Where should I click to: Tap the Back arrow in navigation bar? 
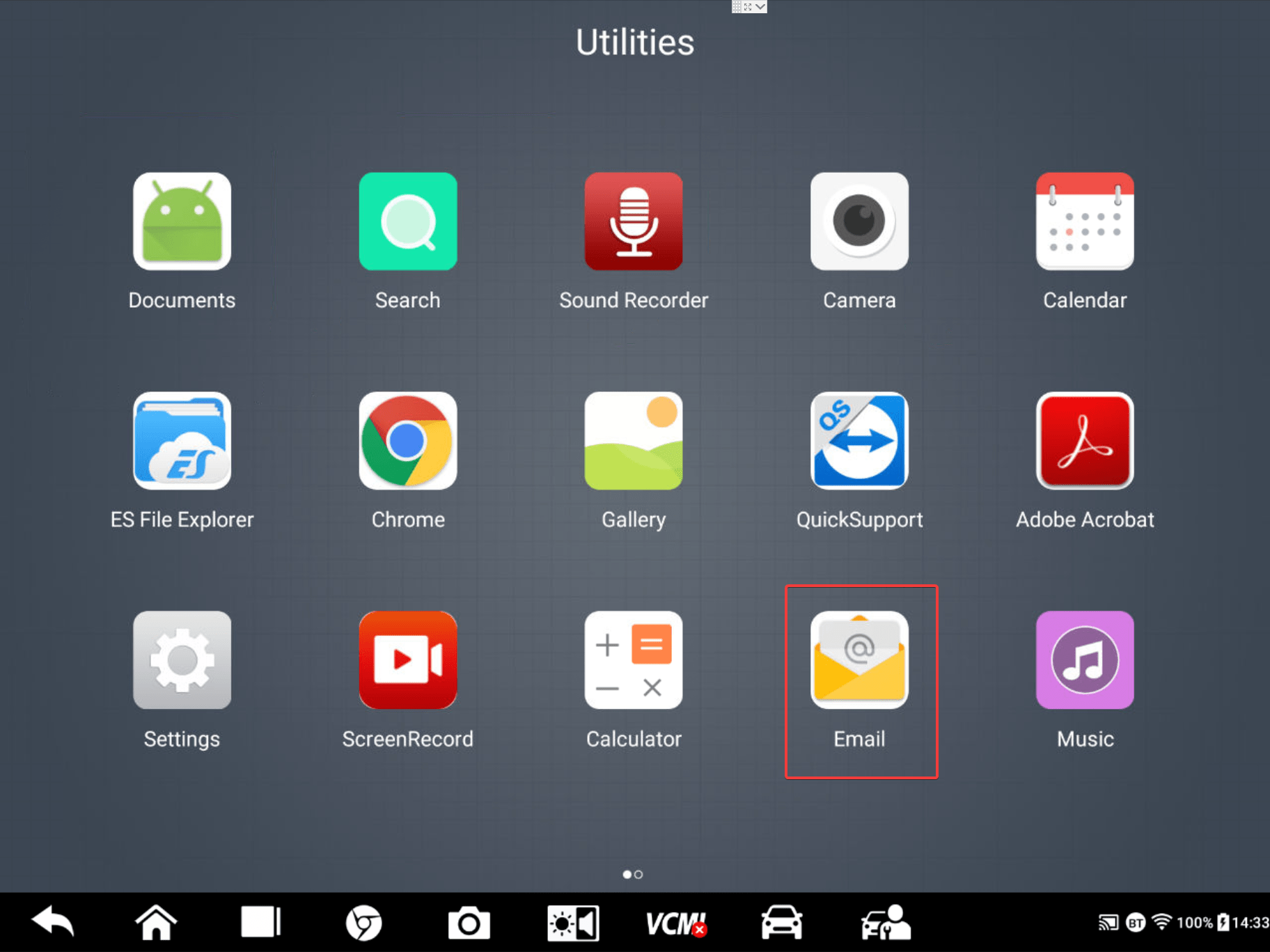coord(53,923)
